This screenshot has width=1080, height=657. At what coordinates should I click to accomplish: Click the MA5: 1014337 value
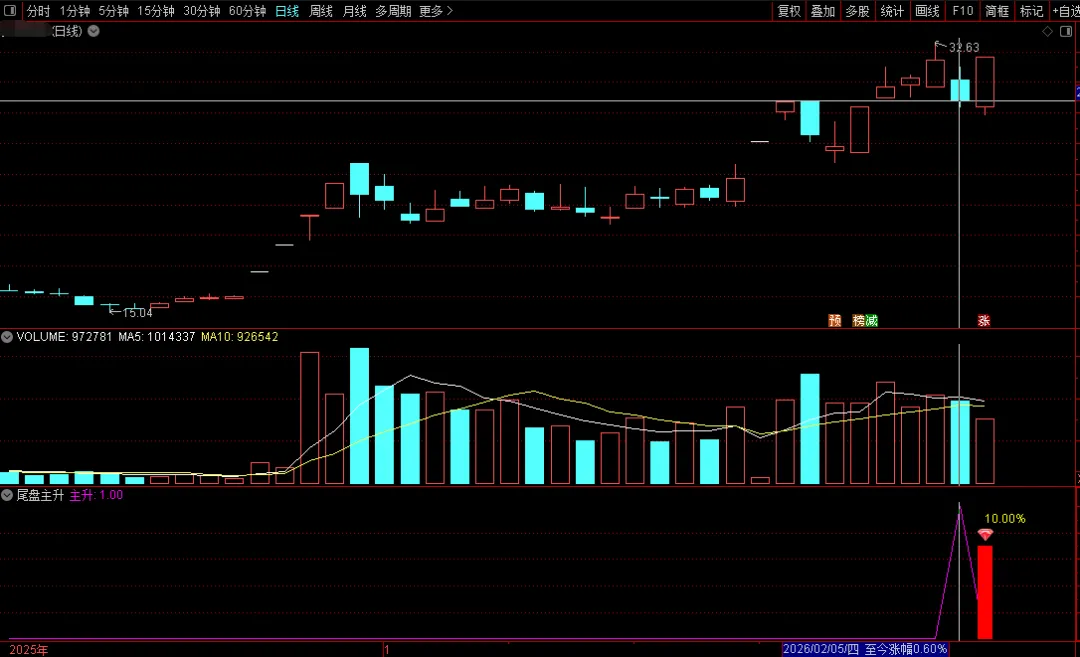[x=156, y=337]
